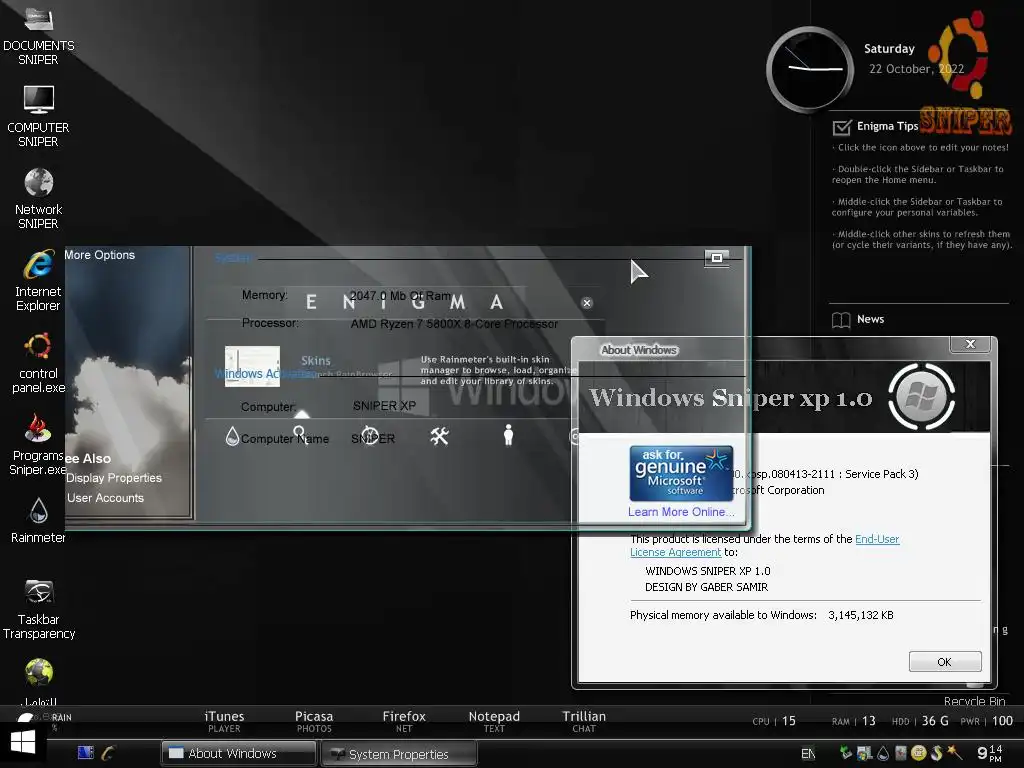
Task: Switch to the System Properties taskbar button
Action: (x=399, y=754)
